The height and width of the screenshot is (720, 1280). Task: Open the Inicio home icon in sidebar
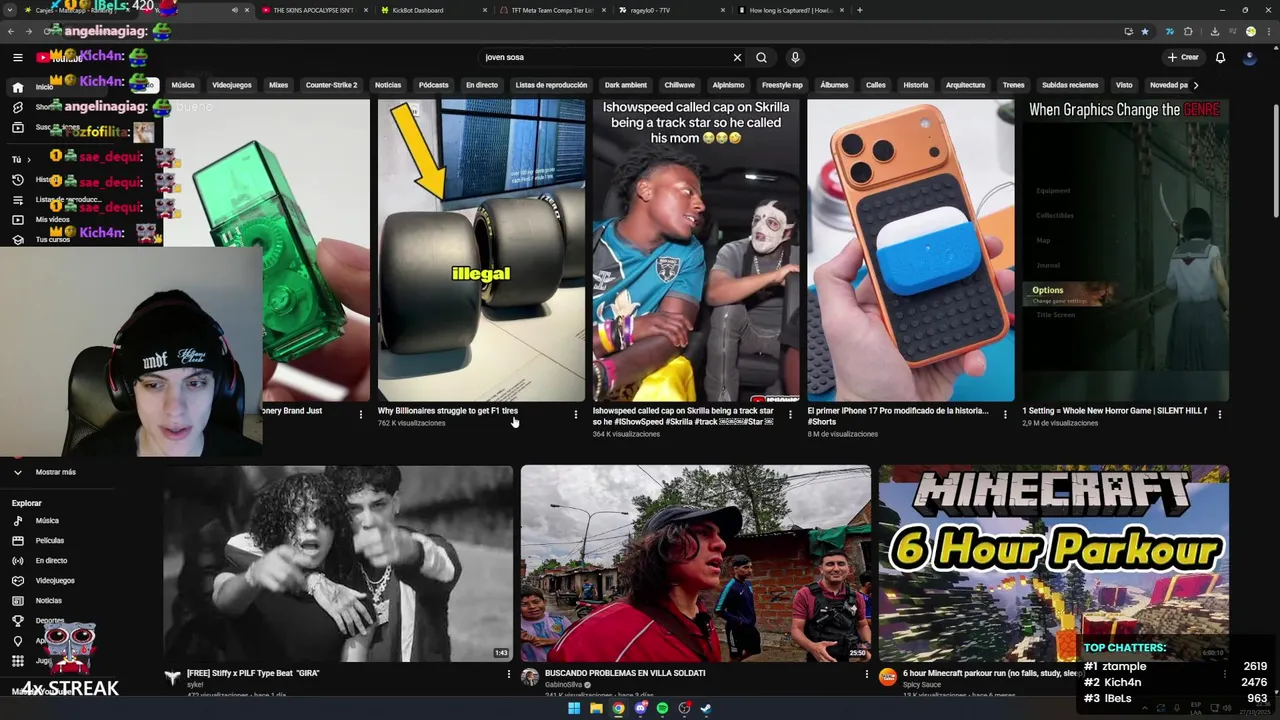point(17,87)
